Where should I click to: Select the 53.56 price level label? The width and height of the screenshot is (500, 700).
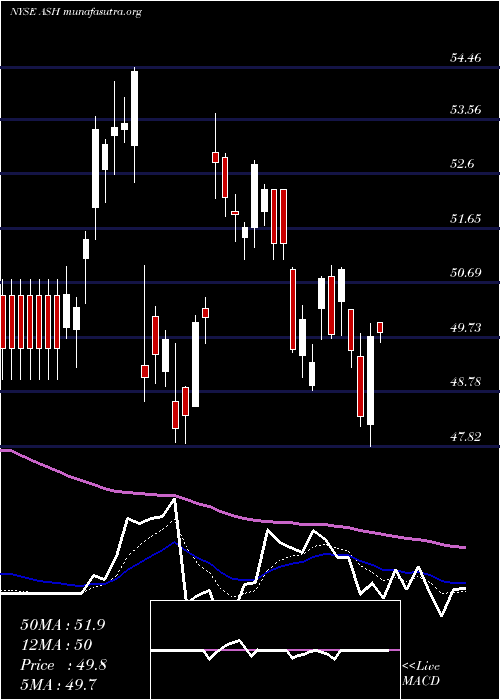pos(465,109)
